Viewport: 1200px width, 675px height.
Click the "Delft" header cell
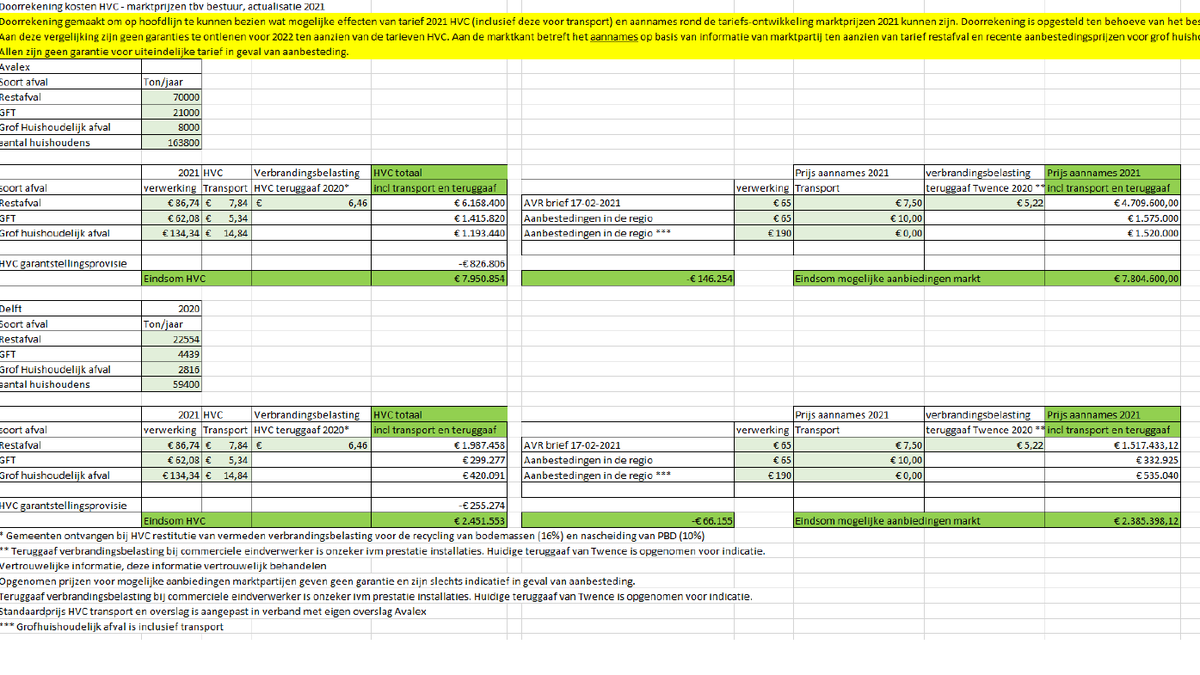pos(71,309)
